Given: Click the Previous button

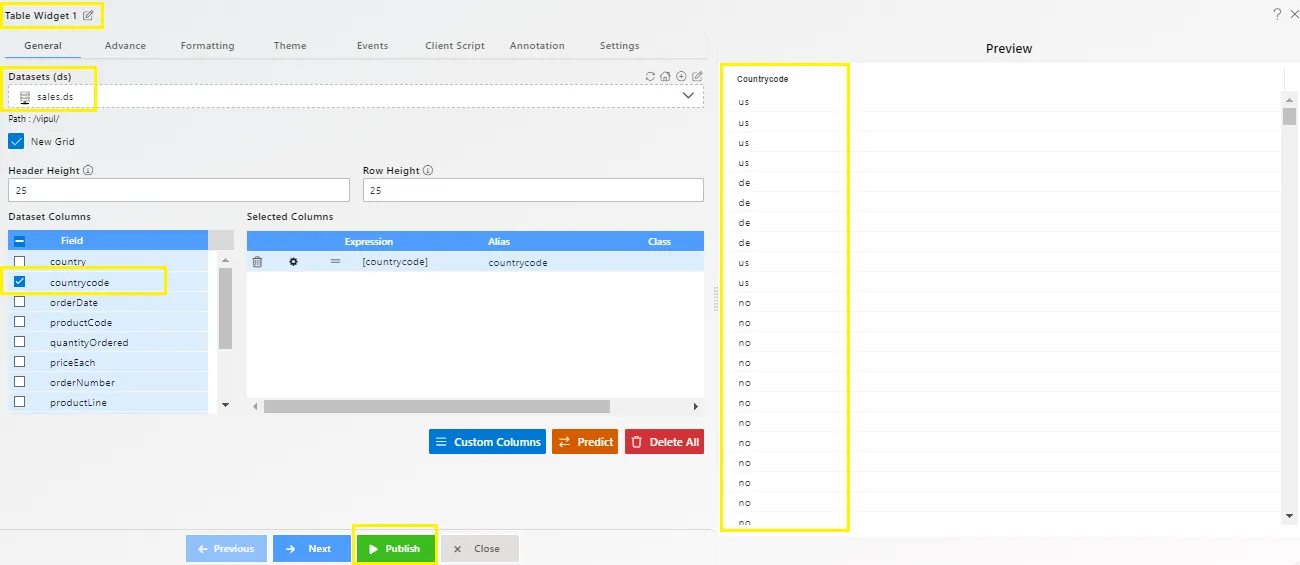Looking at the screenshot, I should (226, 548).
